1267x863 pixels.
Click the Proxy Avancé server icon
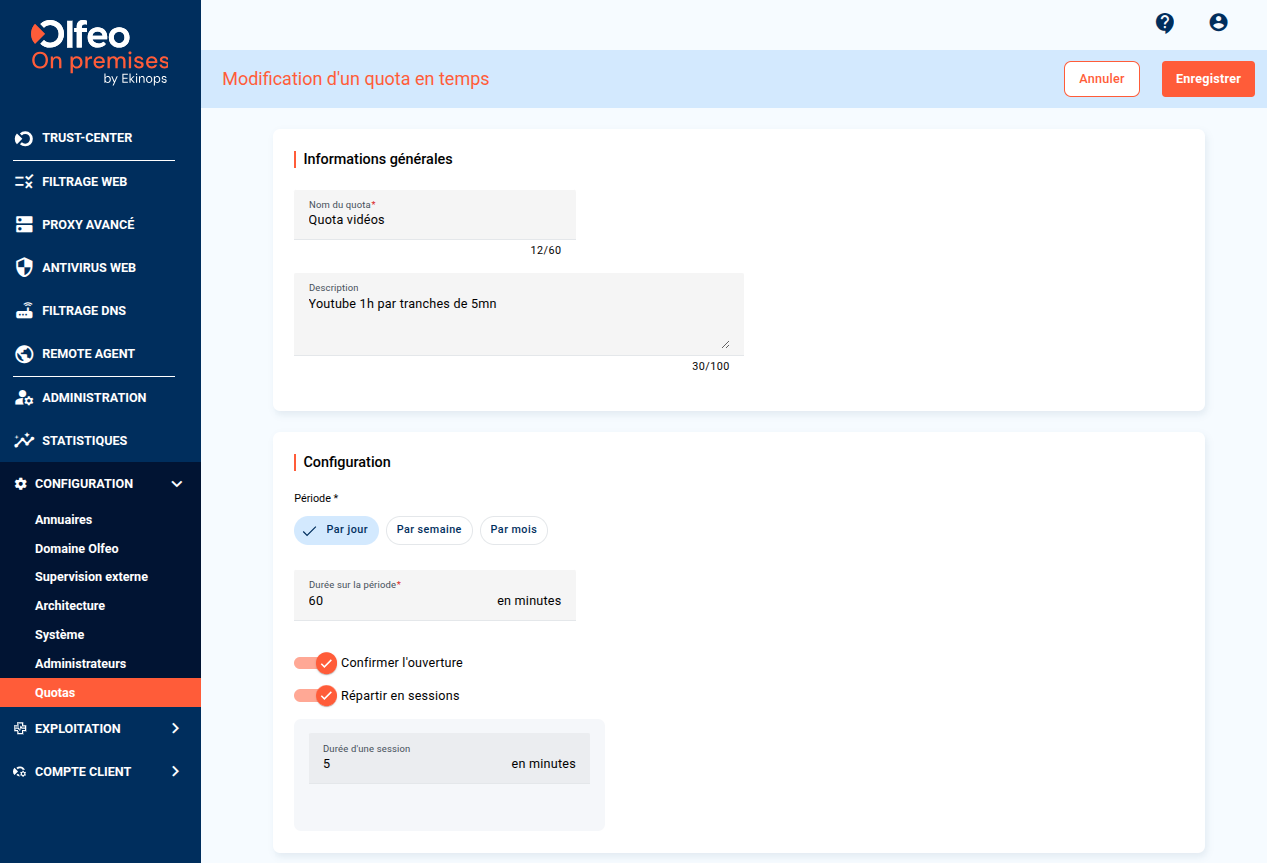pyautogui.click(x=24, y=225)
